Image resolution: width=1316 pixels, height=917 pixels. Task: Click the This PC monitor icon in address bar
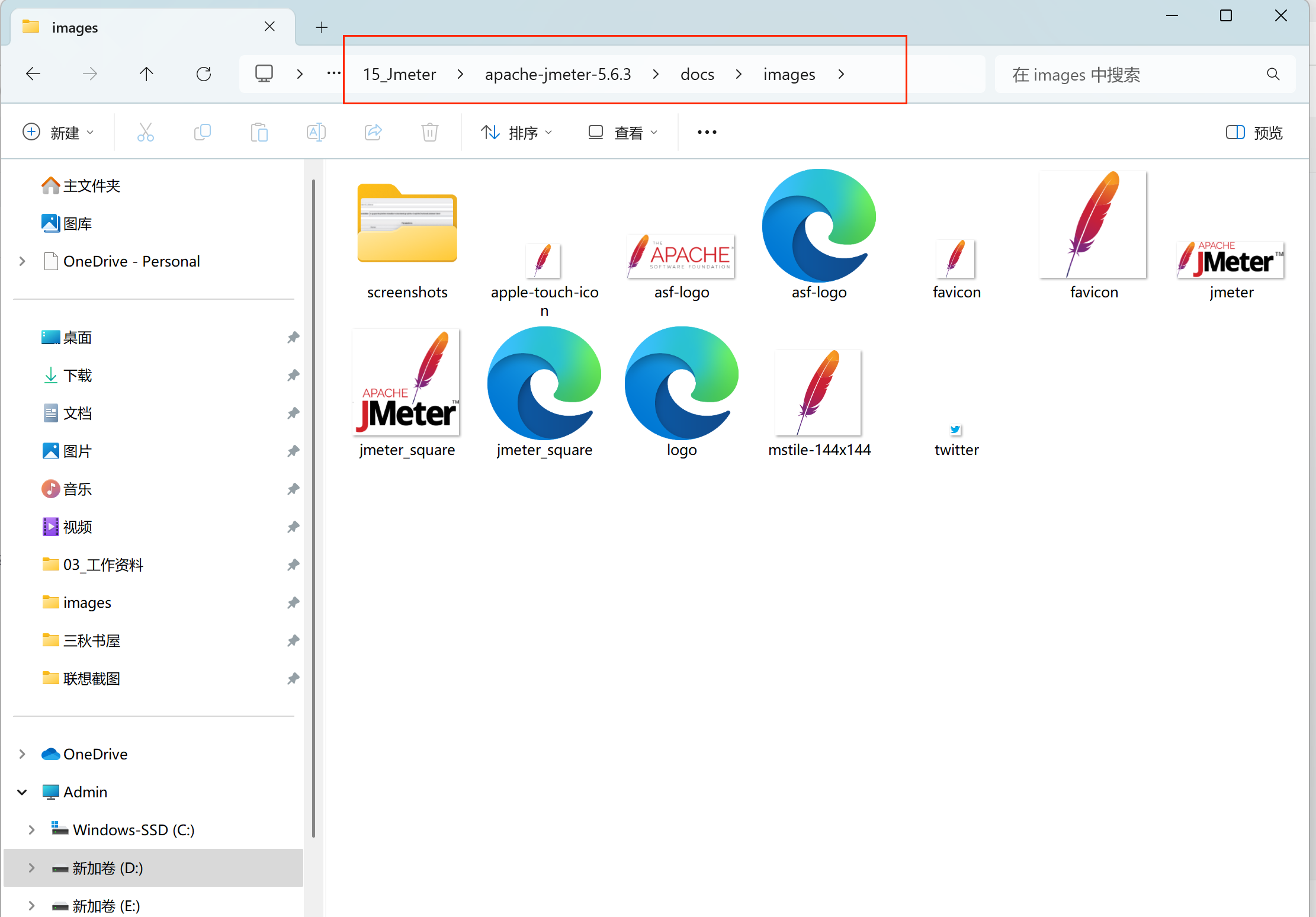point(264,73)
